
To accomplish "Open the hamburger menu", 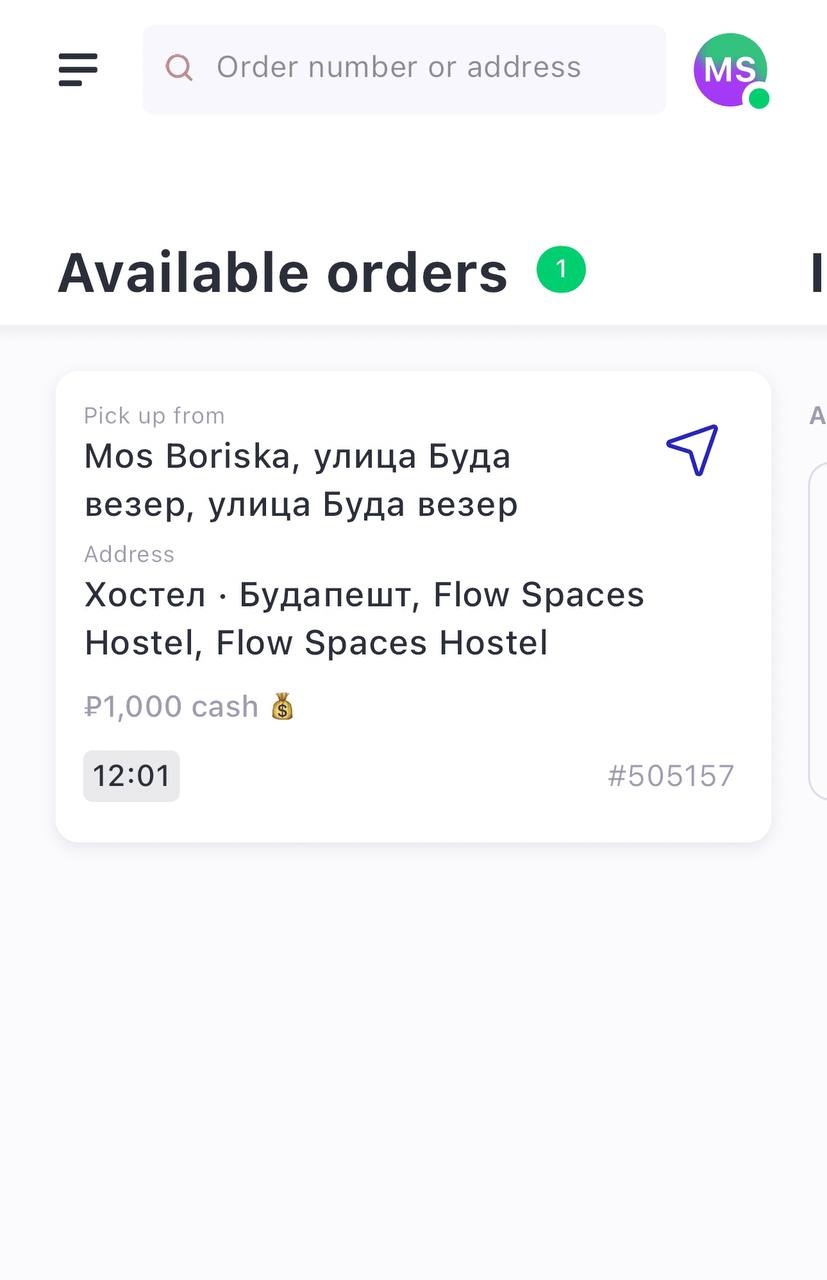I will pyautogui.click(x=78, y=69).
